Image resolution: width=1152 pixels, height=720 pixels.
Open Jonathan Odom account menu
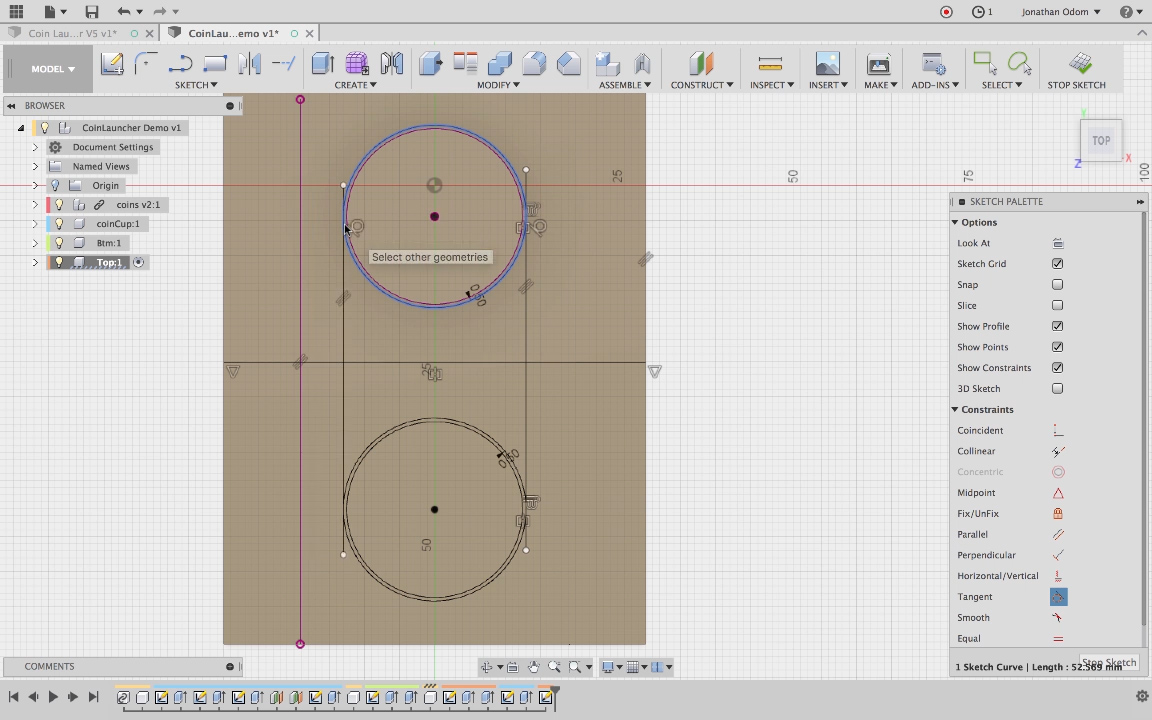pyautogui.click(x=1061, y=12)
